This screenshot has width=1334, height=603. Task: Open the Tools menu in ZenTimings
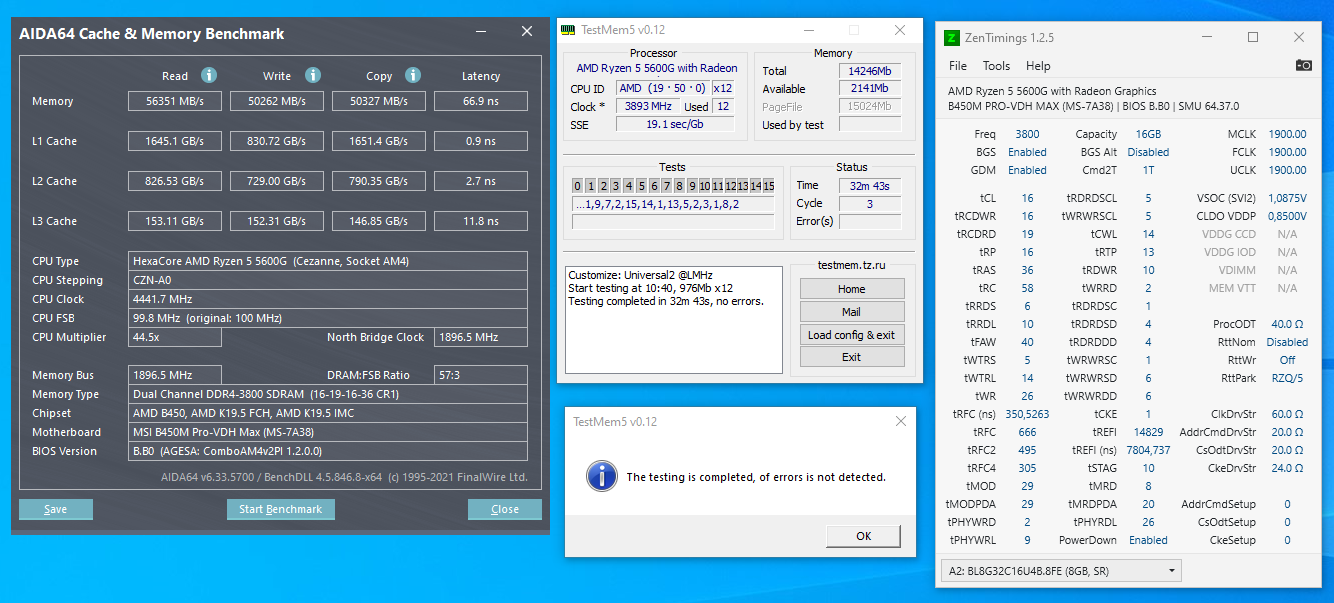point(996,66)
